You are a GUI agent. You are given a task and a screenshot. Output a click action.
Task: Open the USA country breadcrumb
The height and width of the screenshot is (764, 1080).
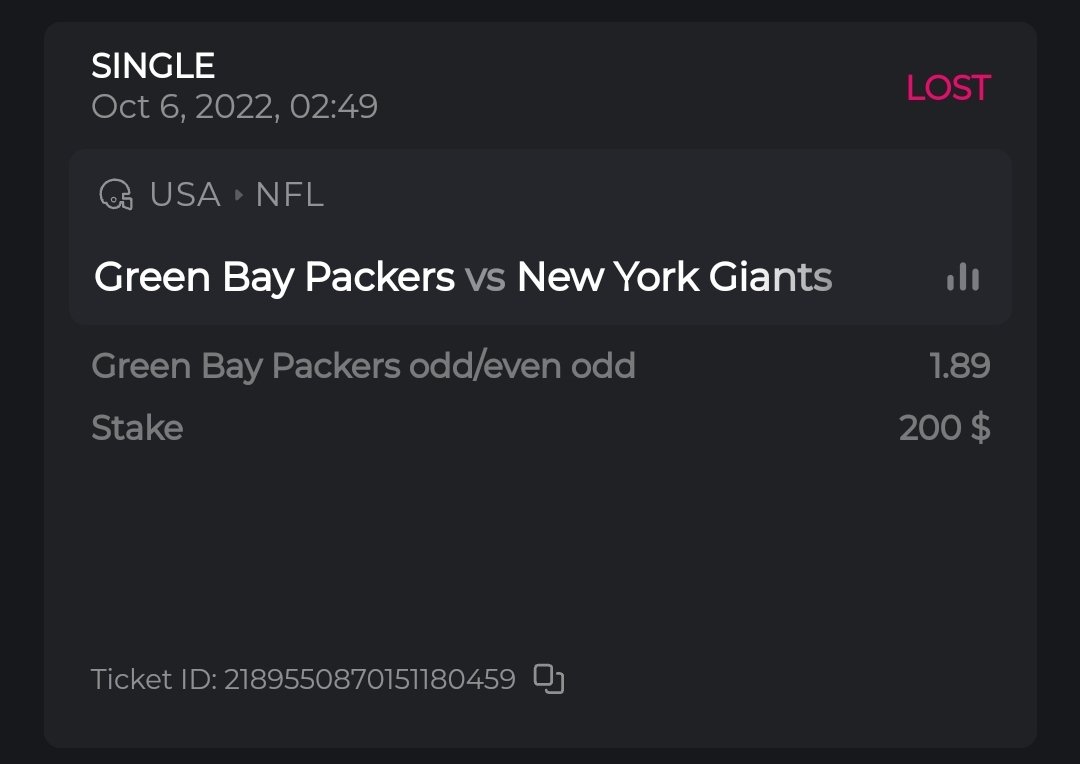coord(185,194)
